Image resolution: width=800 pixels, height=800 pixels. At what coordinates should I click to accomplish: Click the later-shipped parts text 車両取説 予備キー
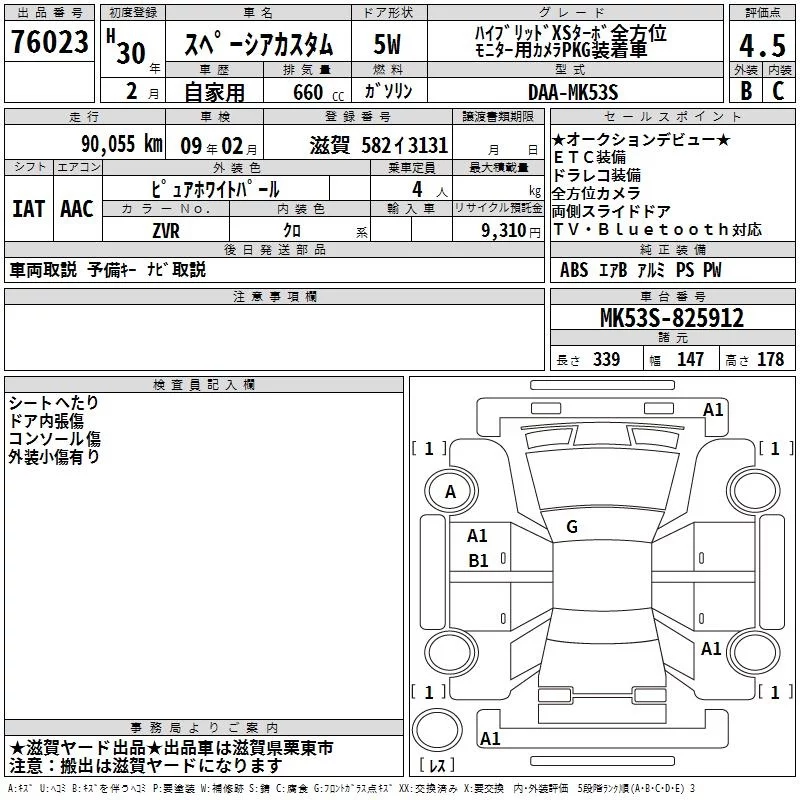tap(73, 269)
